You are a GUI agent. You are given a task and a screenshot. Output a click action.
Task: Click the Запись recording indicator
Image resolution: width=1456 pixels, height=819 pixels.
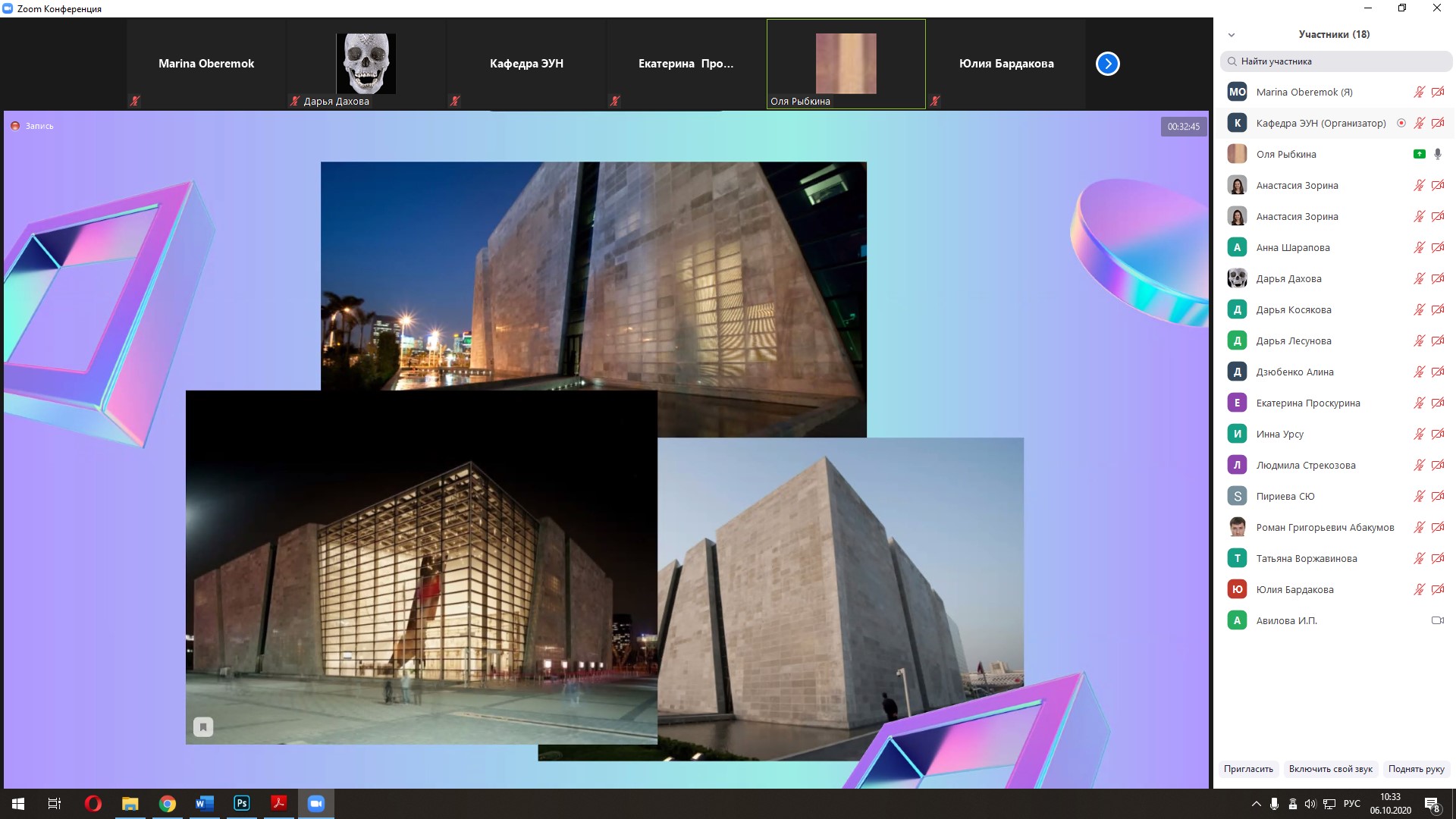32,126
